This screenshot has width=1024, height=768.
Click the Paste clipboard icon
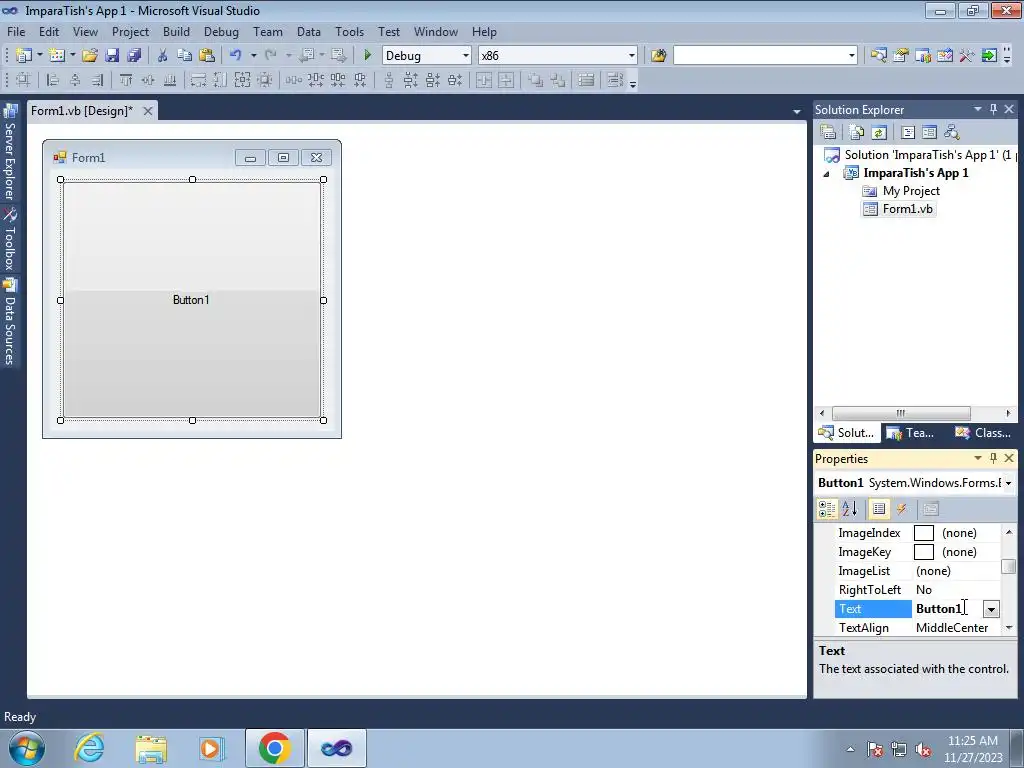click(207, 56)
